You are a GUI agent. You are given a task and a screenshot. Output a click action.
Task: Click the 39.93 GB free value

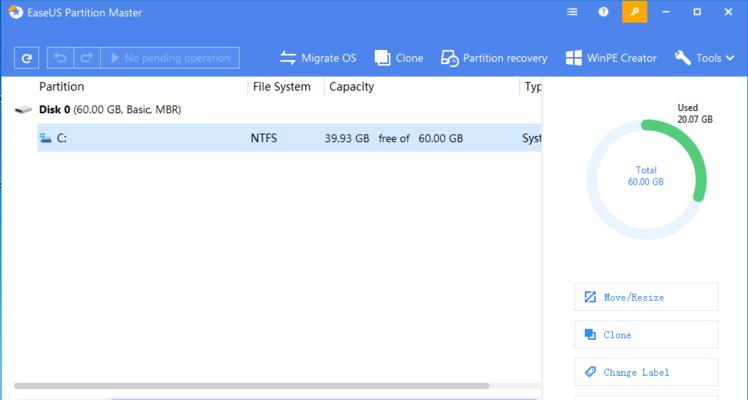[x=347, y=138]
